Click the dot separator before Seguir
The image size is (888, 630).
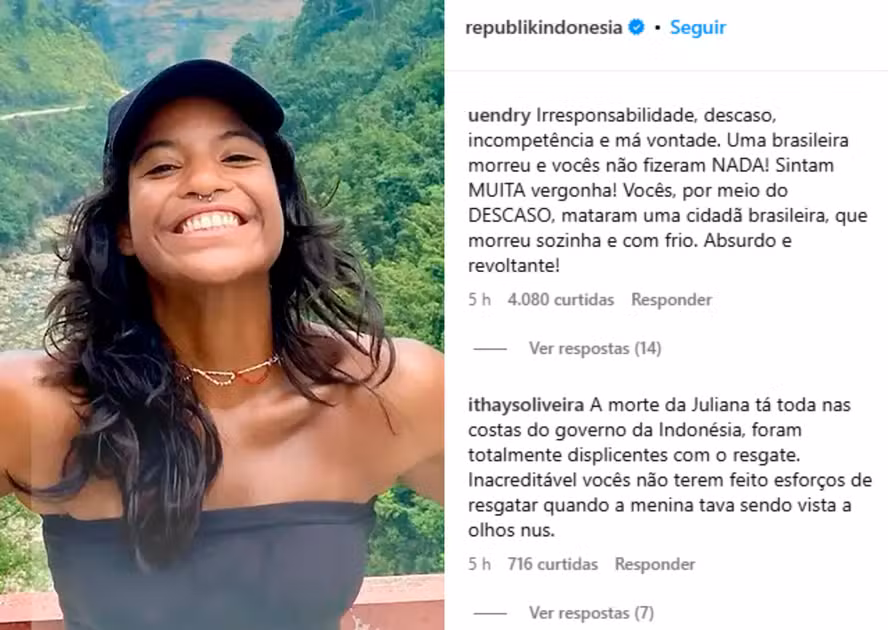point(657,28)
